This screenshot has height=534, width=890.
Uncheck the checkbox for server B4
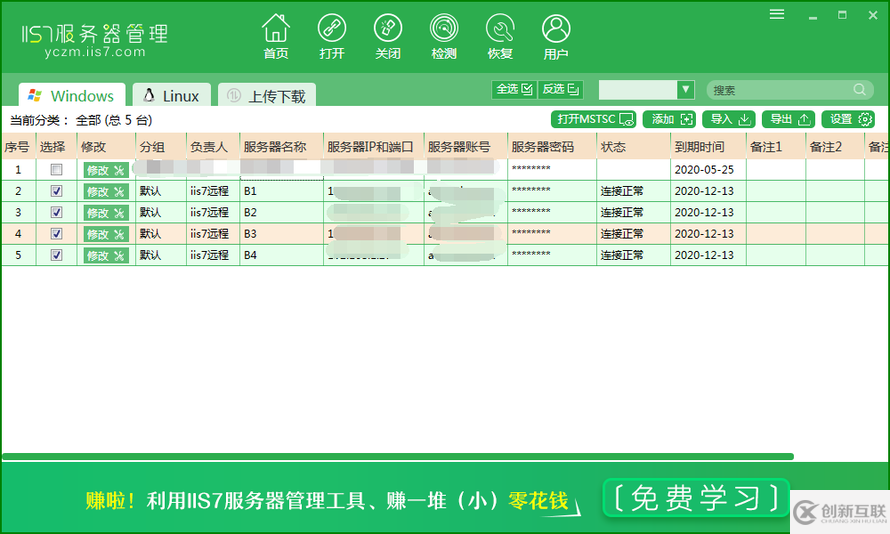coord(57,255)
